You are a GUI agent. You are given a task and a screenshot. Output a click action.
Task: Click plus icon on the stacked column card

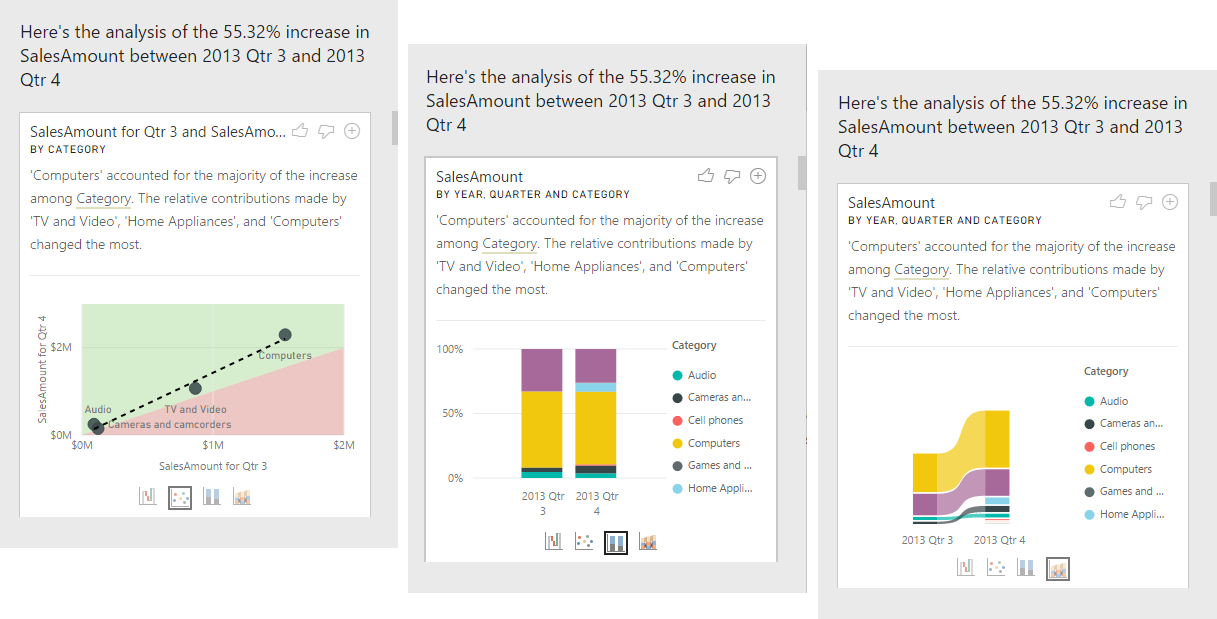[758, 176]
